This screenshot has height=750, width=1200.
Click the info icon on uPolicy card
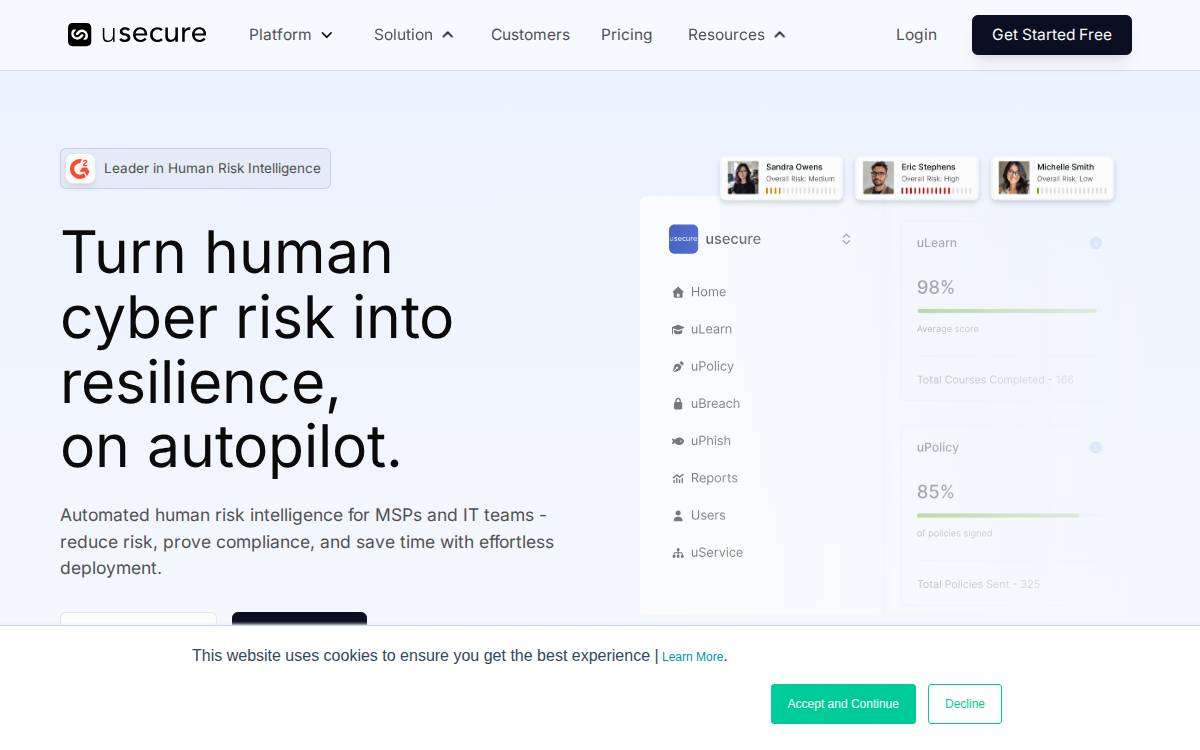coord(1095,448)
